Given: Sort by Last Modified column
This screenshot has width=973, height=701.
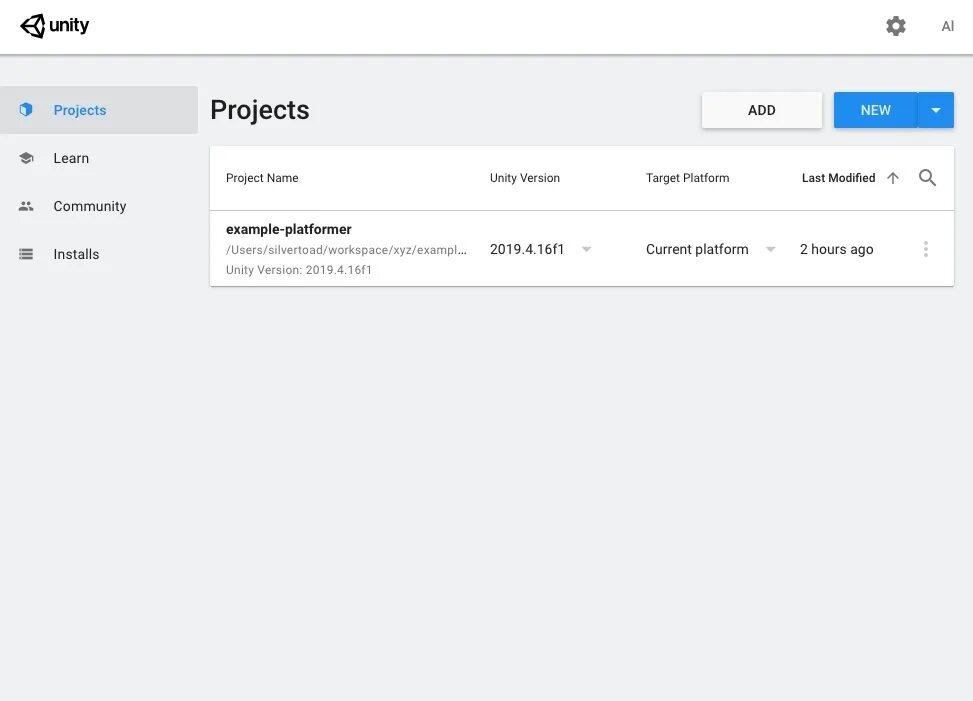Looking at the screenshot, I should pos(838,178).
